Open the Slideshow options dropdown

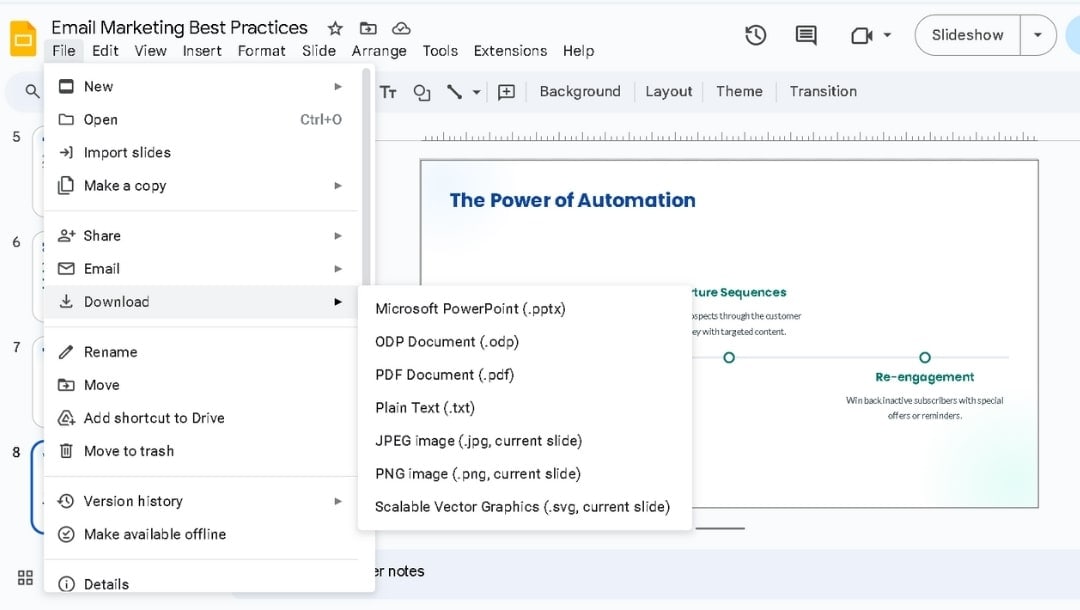tap(1038, 34)
